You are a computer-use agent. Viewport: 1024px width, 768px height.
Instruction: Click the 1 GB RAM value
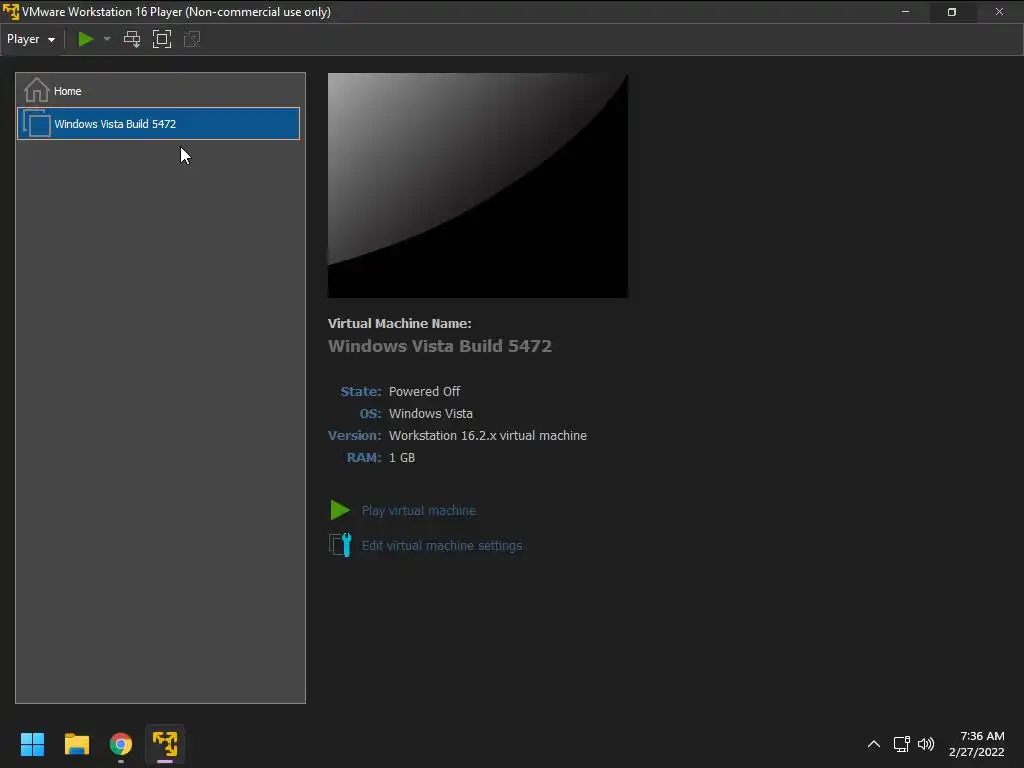(402, 458)
